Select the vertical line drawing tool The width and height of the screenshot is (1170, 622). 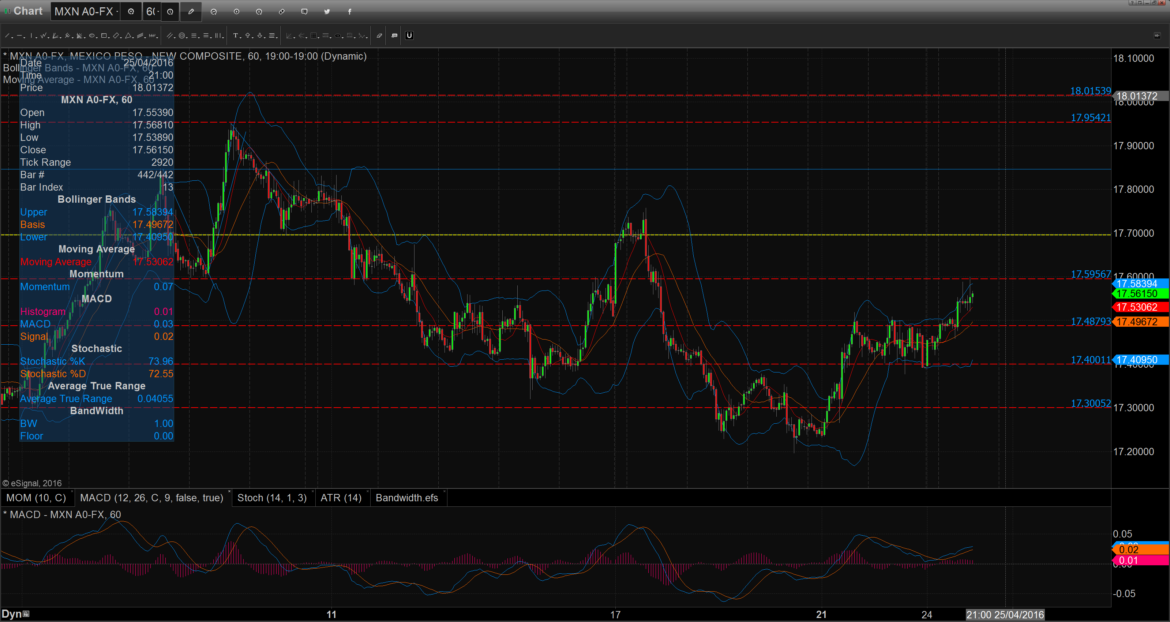coord(31,35)
